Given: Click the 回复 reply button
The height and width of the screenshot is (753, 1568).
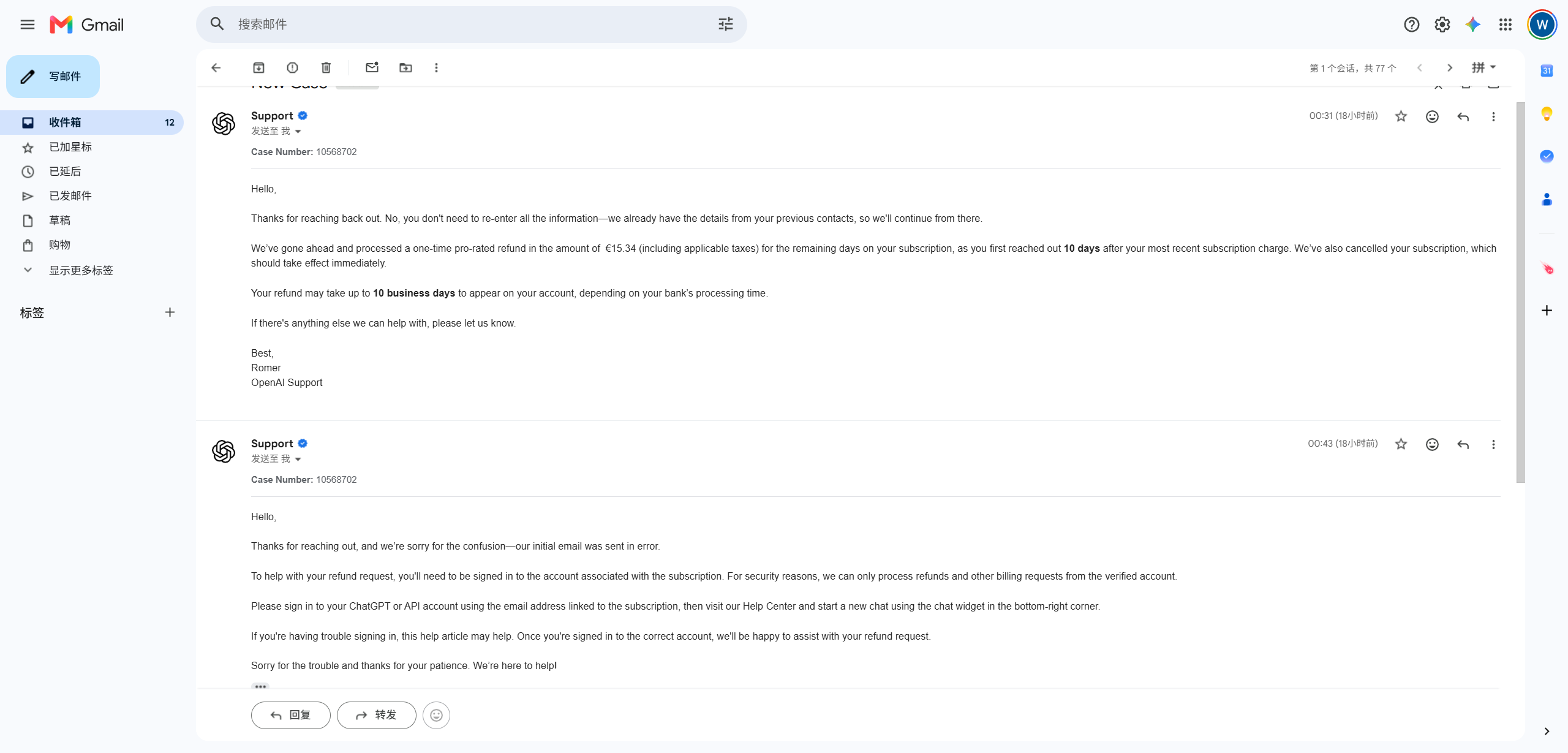Looking at the screenshot, I should coord(291,715).
